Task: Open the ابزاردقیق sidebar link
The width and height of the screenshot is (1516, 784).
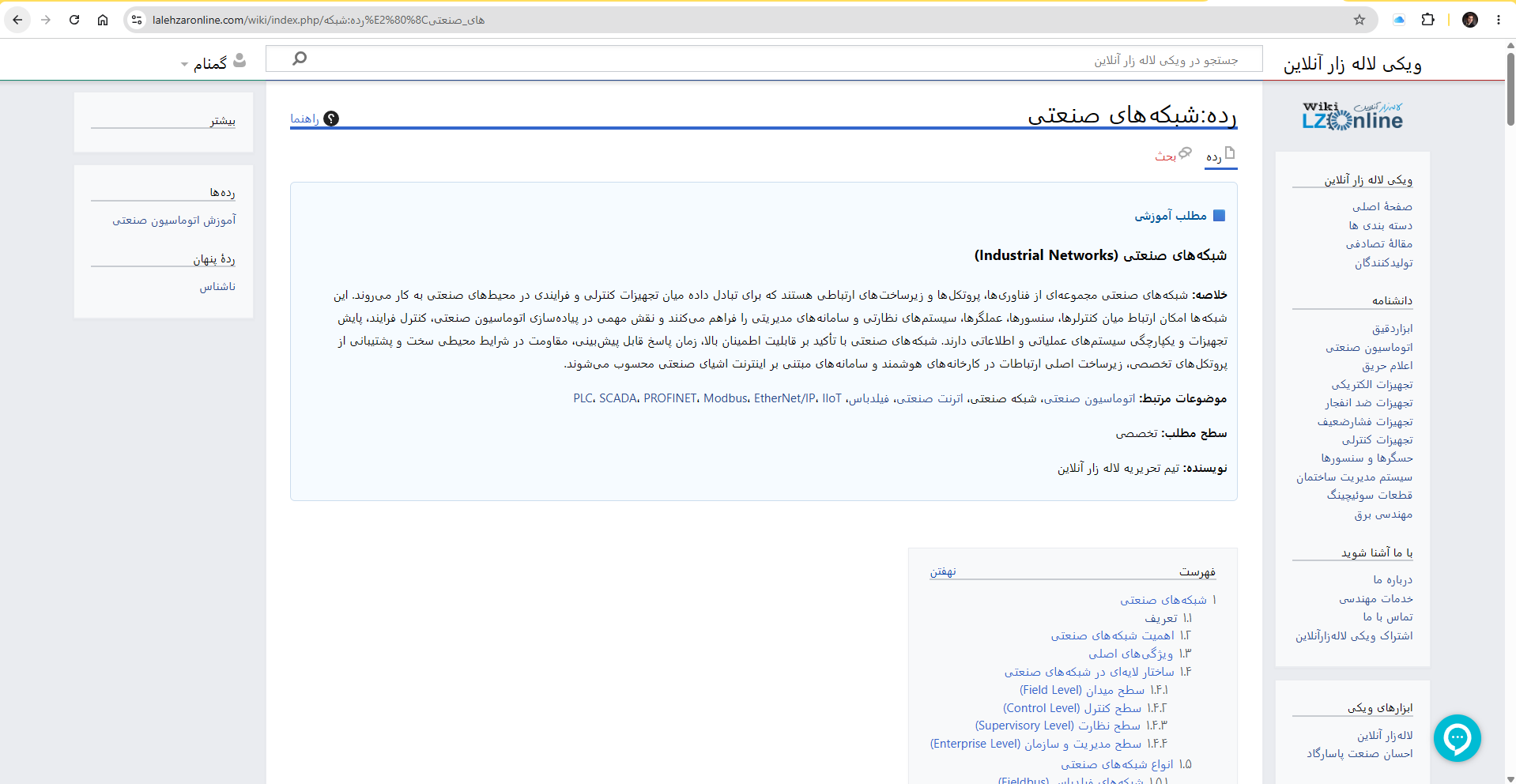Action: 1392,328
